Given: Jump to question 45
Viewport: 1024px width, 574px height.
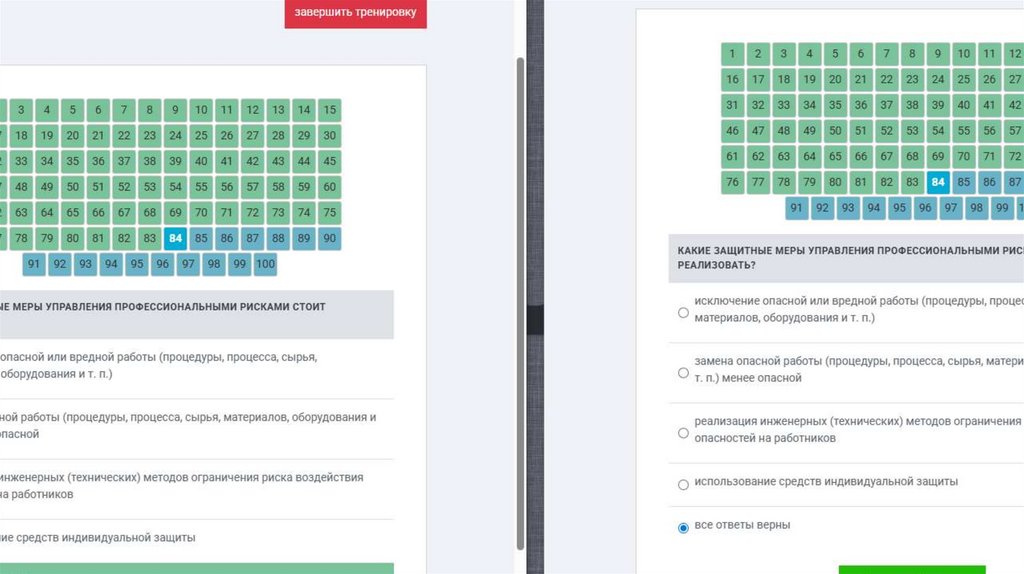Looking at the screenshot, I should pyautogui.click(x=329, y=161).
